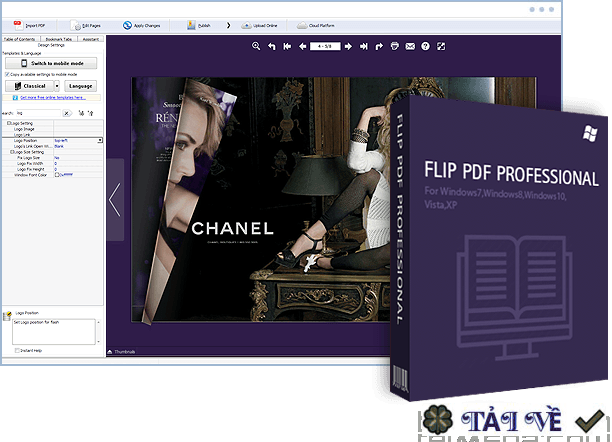Click the Publish toolbar icon

[191, 25]
